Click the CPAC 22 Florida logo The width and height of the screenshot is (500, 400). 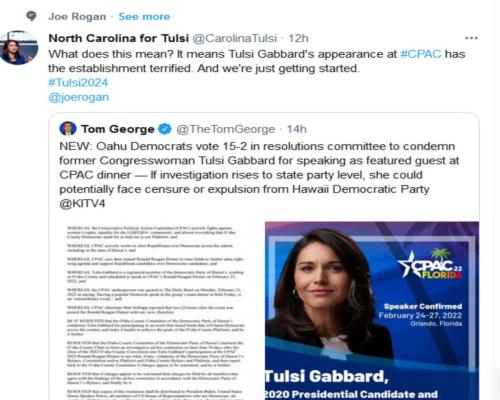point(430,264)
